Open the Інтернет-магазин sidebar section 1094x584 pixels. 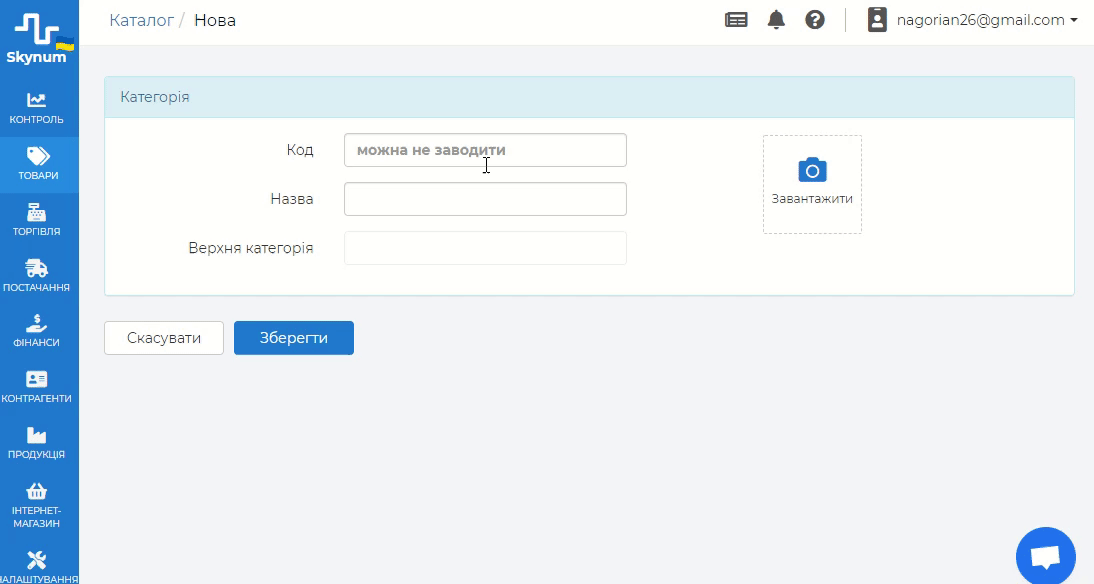[x=36, y=505]
